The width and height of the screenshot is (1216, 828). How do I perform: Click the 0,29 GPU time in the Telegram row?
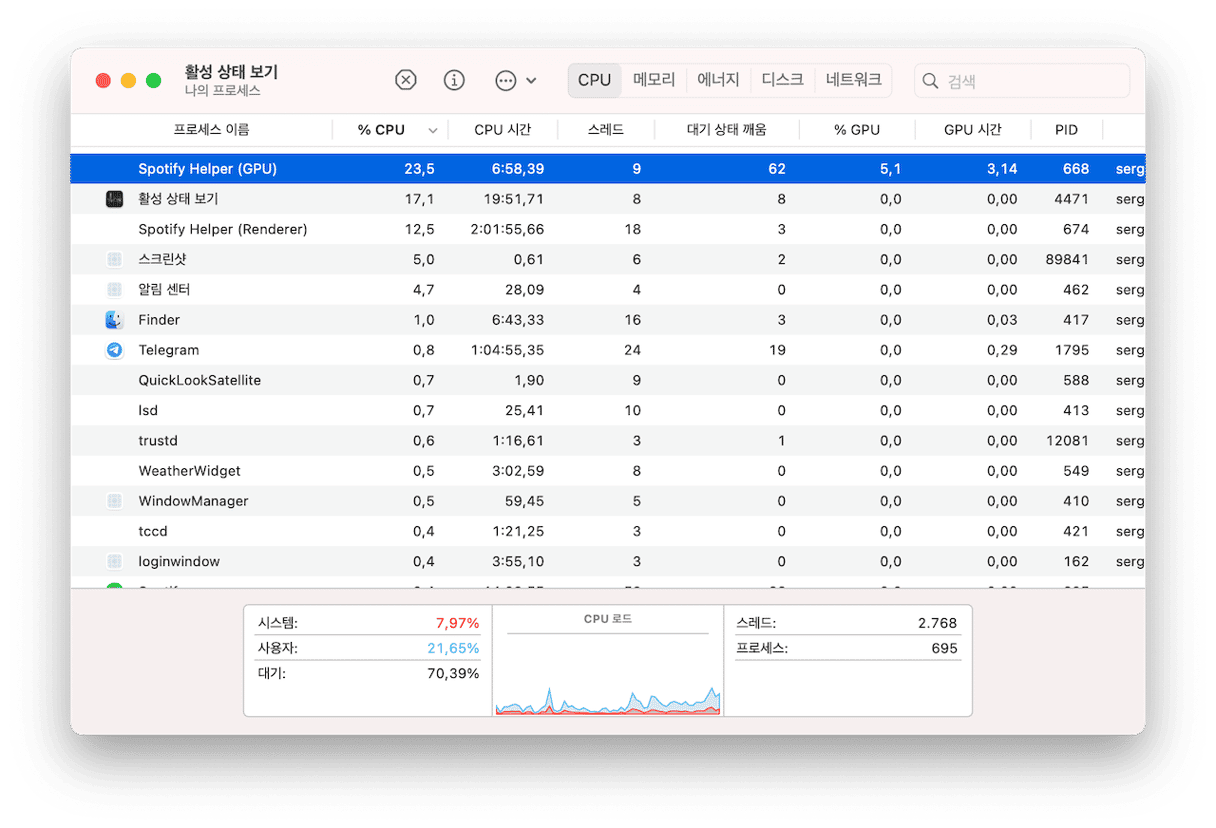point(1002,350)
